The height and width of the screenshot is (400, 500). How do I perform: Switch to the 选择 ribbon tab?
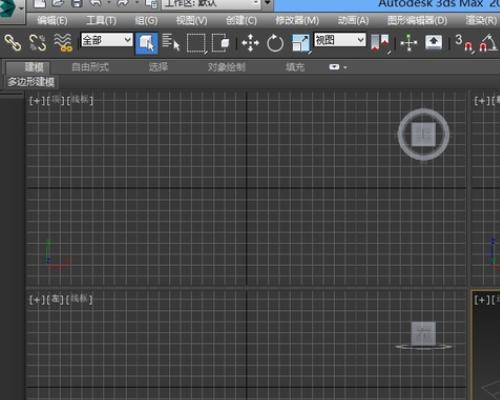point(158,67)
